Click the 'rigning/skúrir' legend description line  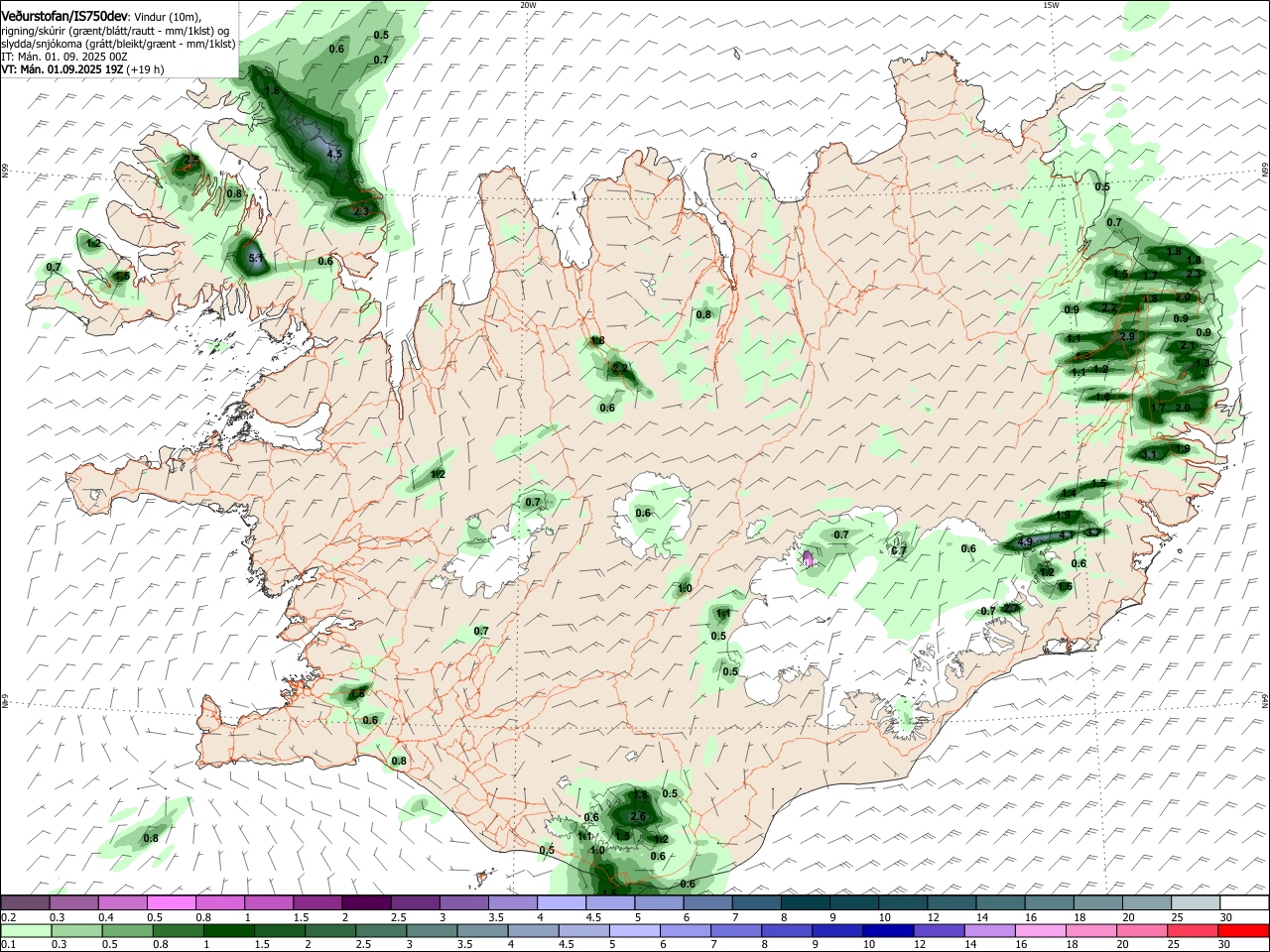click(x=116, y=31)
